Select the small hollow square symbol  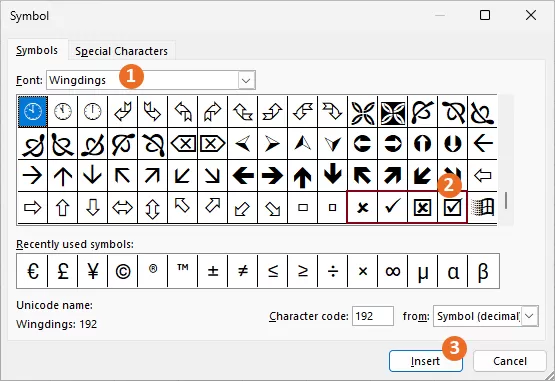[x=332, y=207]
